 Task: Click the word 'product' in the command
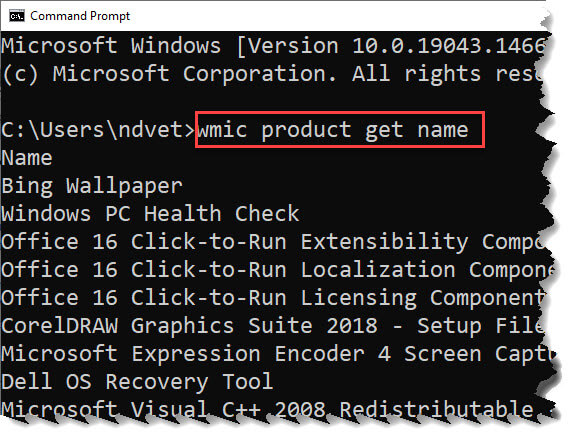[306, 131]
